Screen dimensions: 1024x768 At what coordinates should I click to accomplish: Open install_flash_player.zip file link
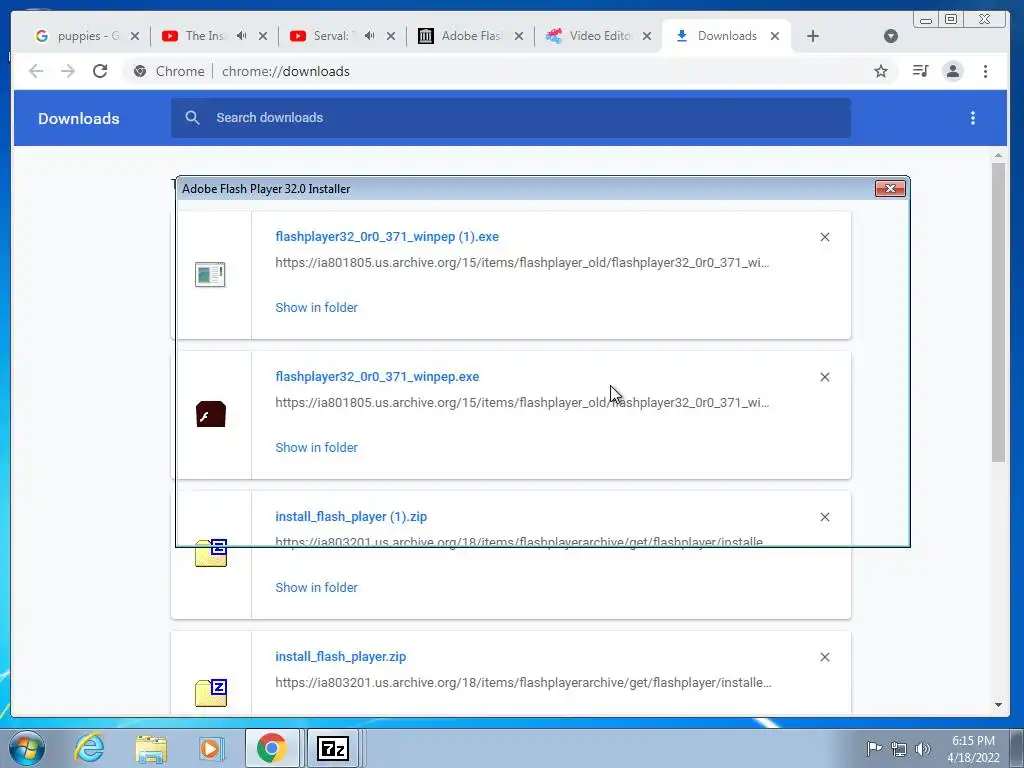pos(340,656)
